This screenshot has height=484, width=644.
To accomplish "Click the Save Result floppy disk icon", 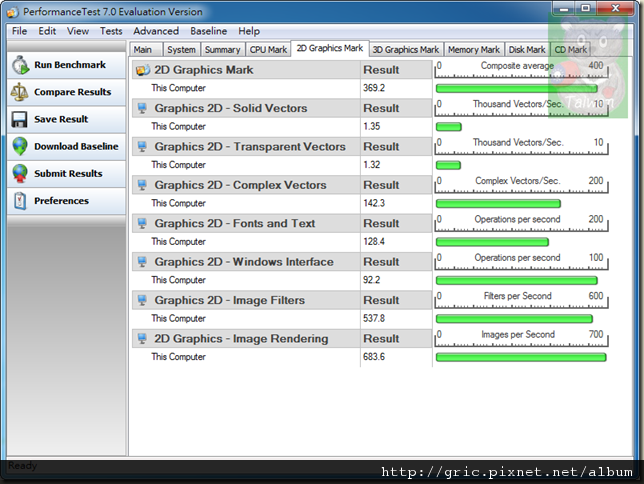I will [19, 119].
